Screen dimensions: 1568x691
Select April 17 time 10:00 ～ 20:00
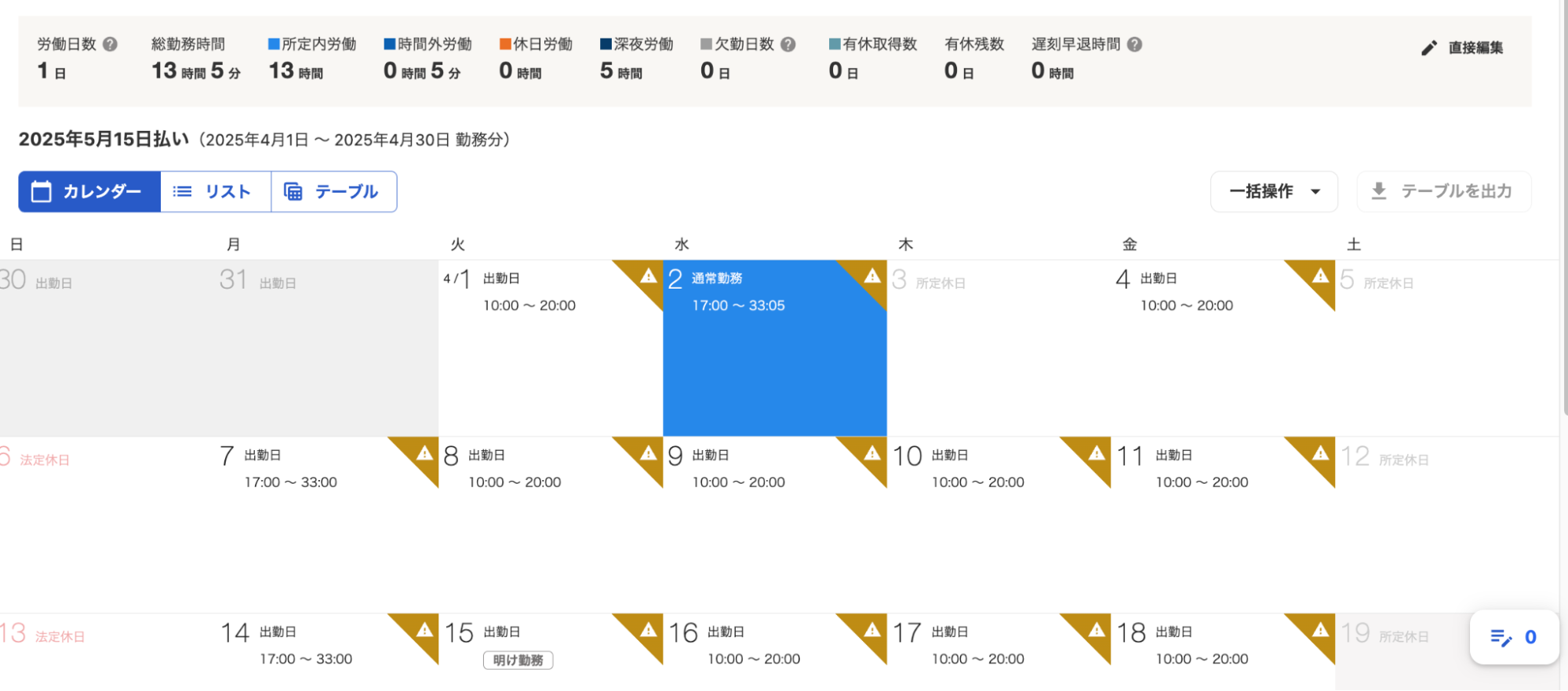point(978,659)
